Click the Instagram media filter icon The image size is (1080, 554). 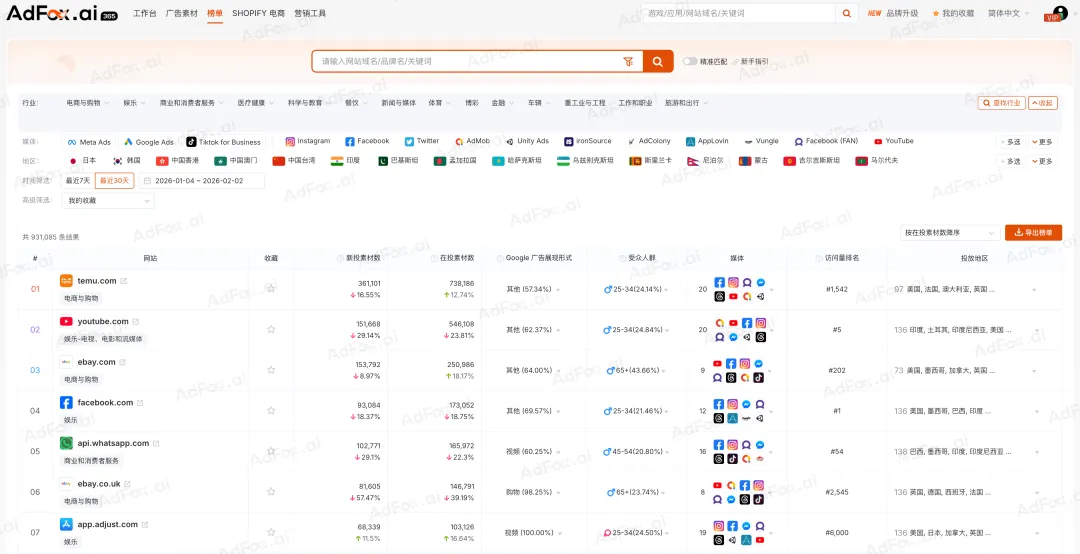pos(290,142)
